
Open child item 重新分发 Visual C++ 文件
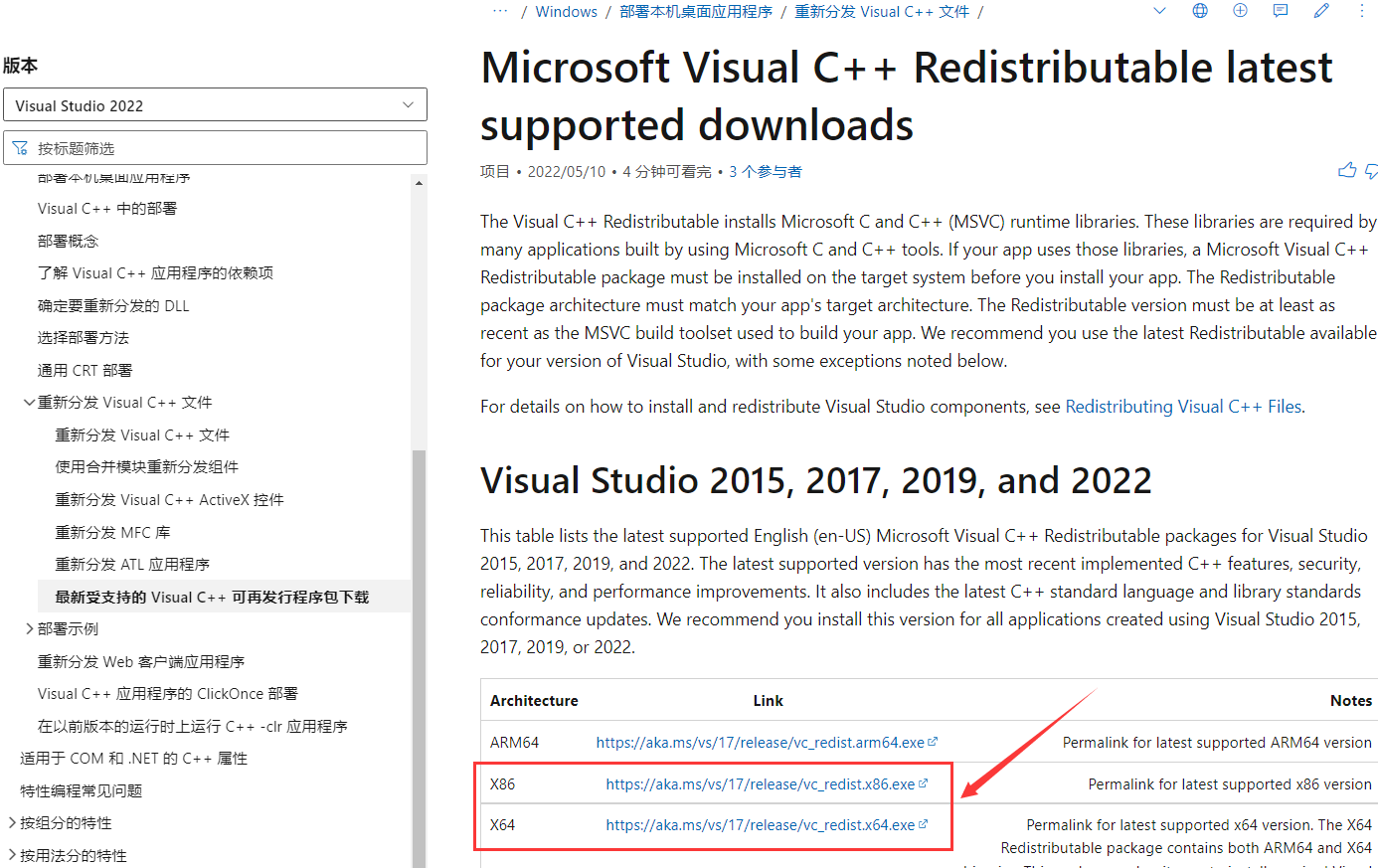[x=142, y=435]
